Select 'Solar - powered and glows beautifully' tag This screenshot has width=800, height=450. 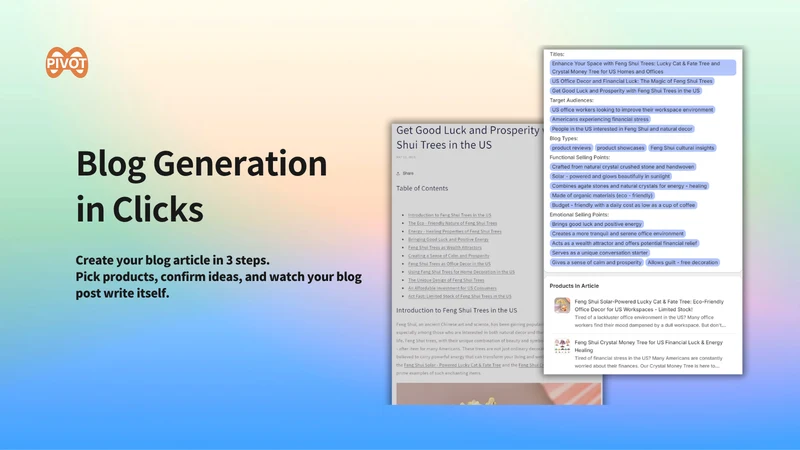point(611,177)
